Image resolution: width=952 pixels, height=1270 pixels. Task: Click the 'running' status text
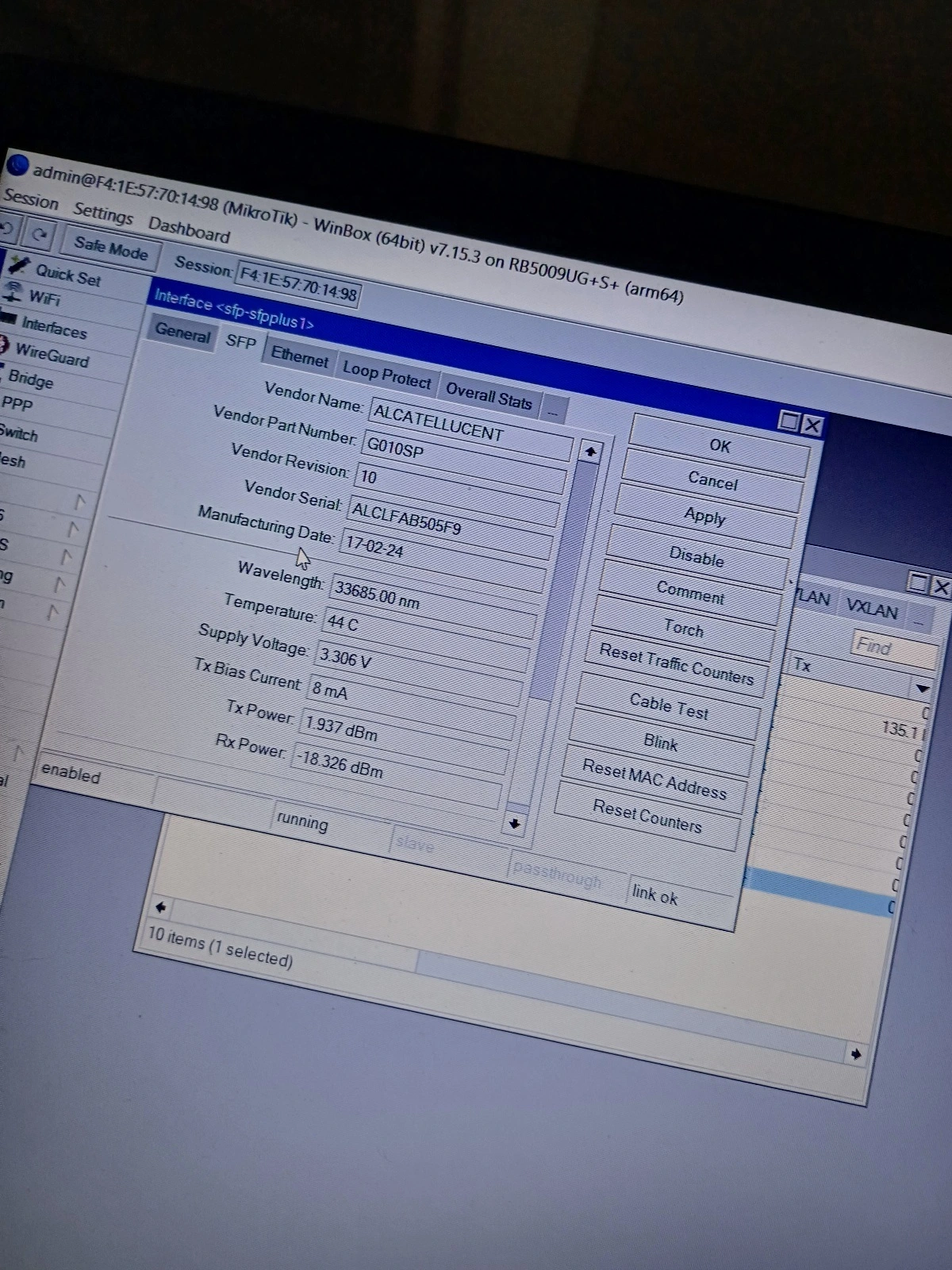[301, 822]
